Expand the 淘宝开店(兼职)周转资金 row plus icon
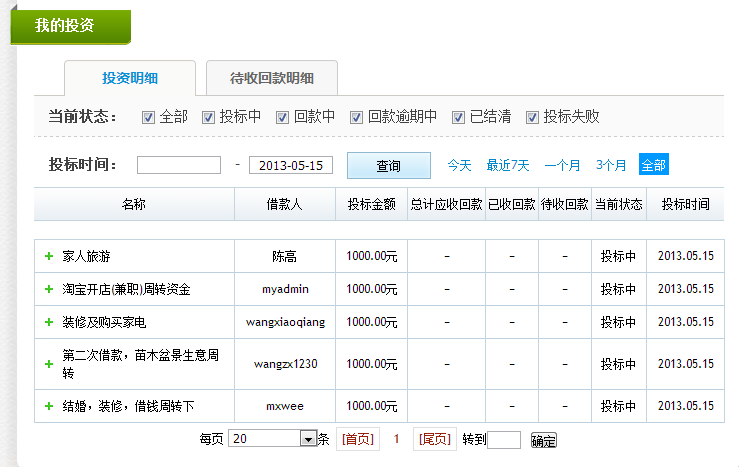Viewport: 739px width, 467px height. (x=49, y=289)
